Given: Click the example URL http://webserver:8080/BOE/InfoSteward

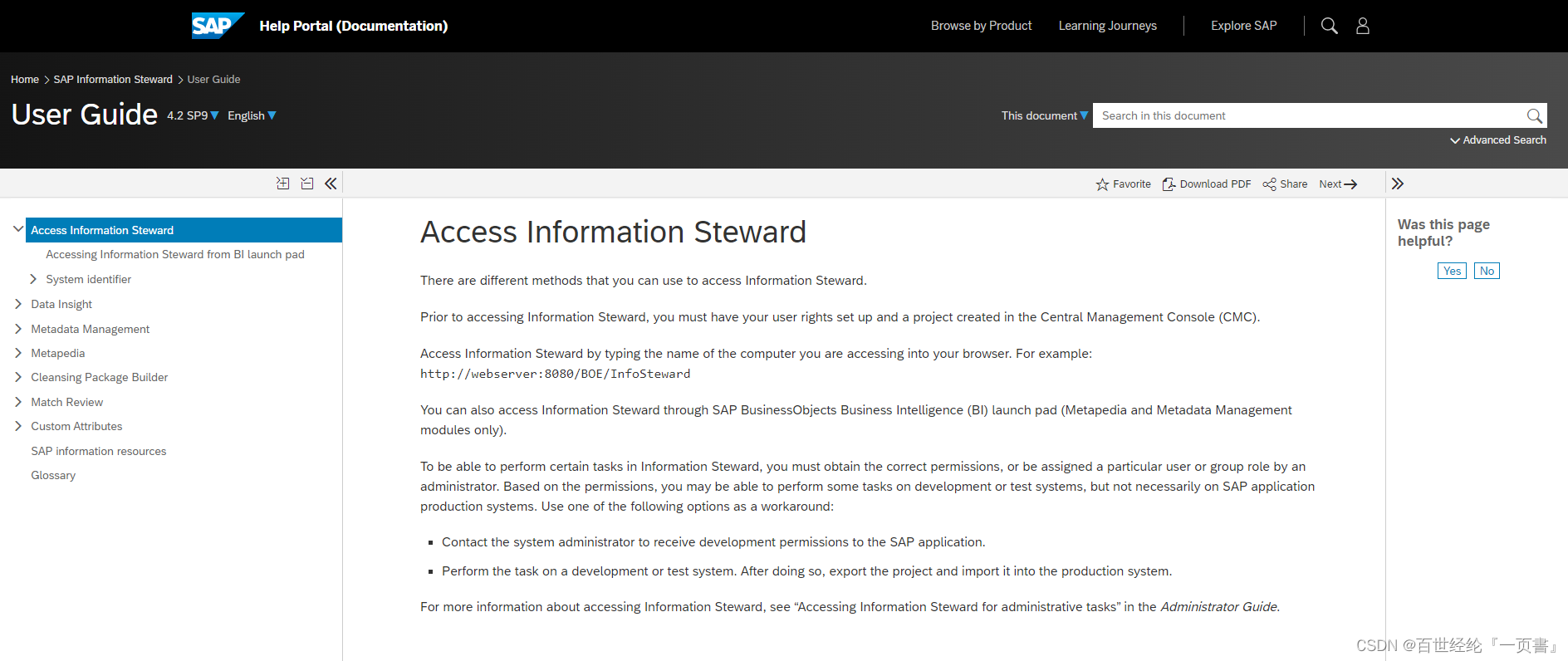Looking at the screenshot, I should [555, 374].
